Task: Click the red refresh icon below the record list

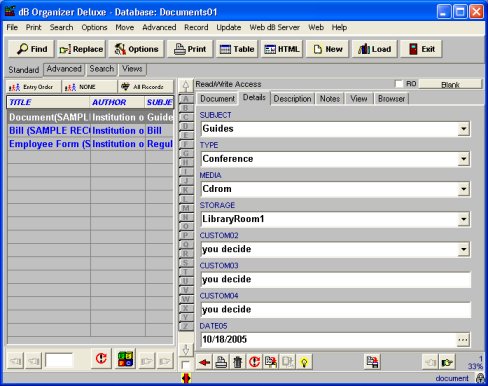Action: click(x=101, y=359)
